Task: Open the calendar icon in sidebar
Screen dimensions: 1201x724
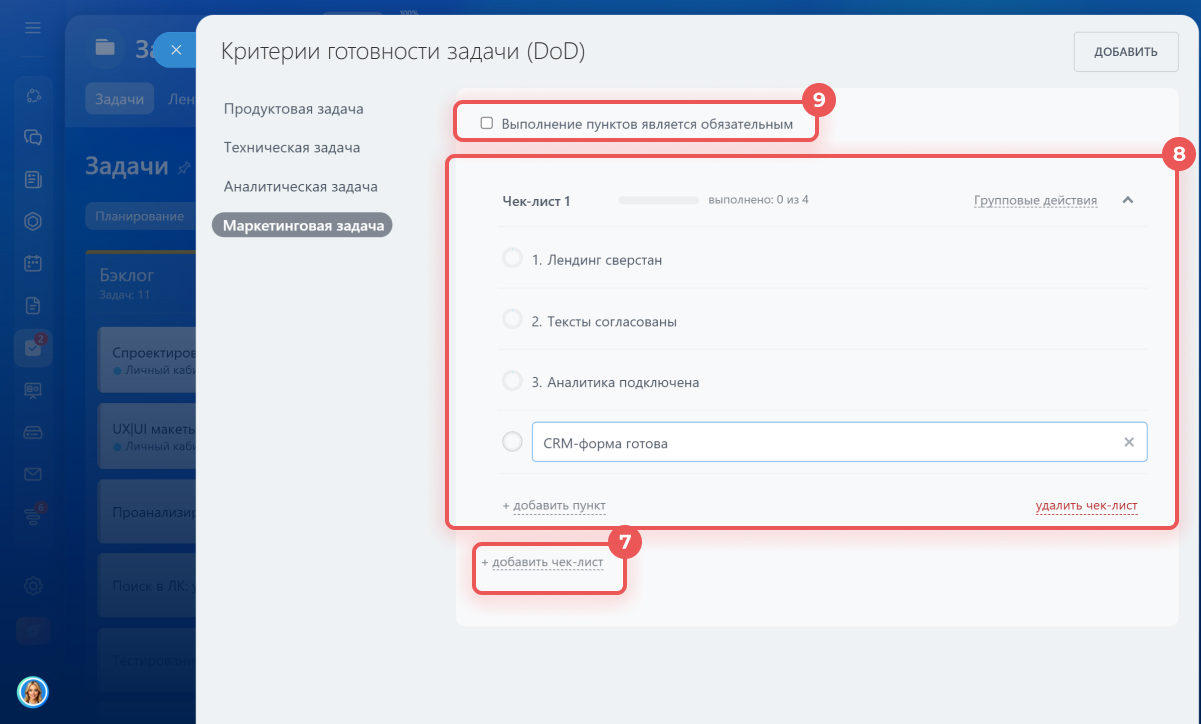Action: (x=33, y=263)
